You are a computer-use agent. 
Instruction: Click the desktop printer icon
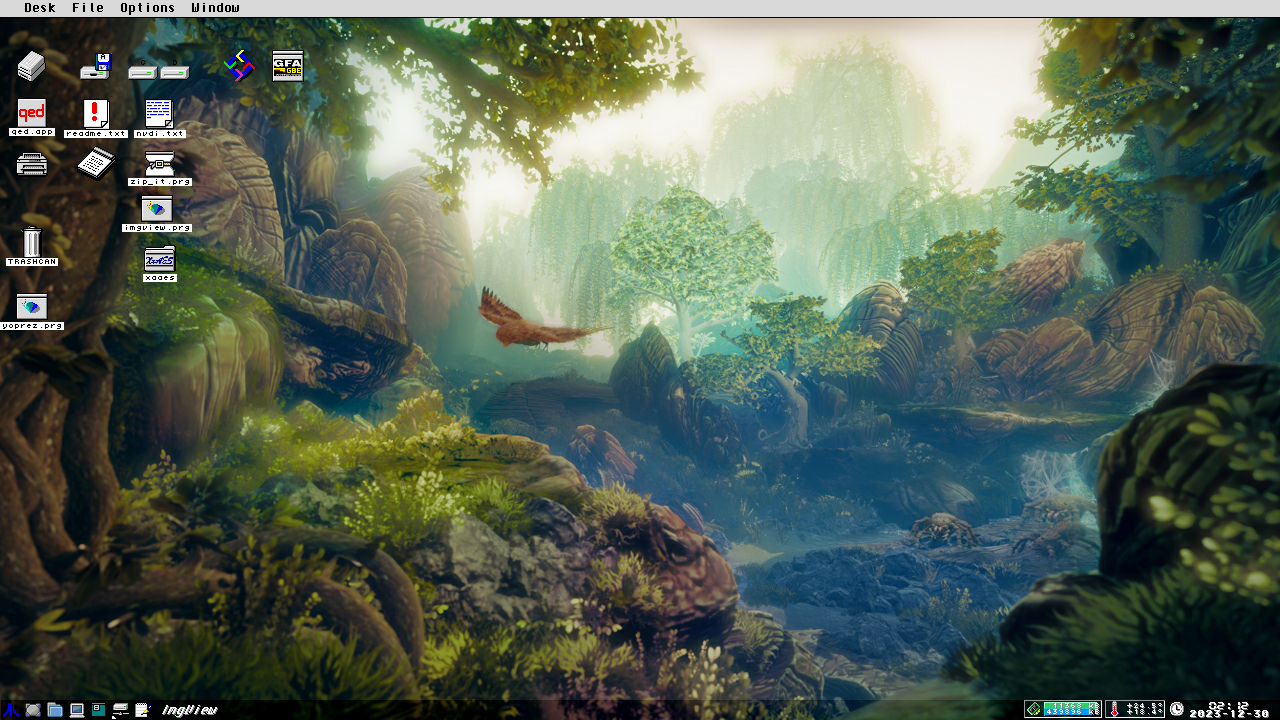pyautogui.click(x=32, y=163)
